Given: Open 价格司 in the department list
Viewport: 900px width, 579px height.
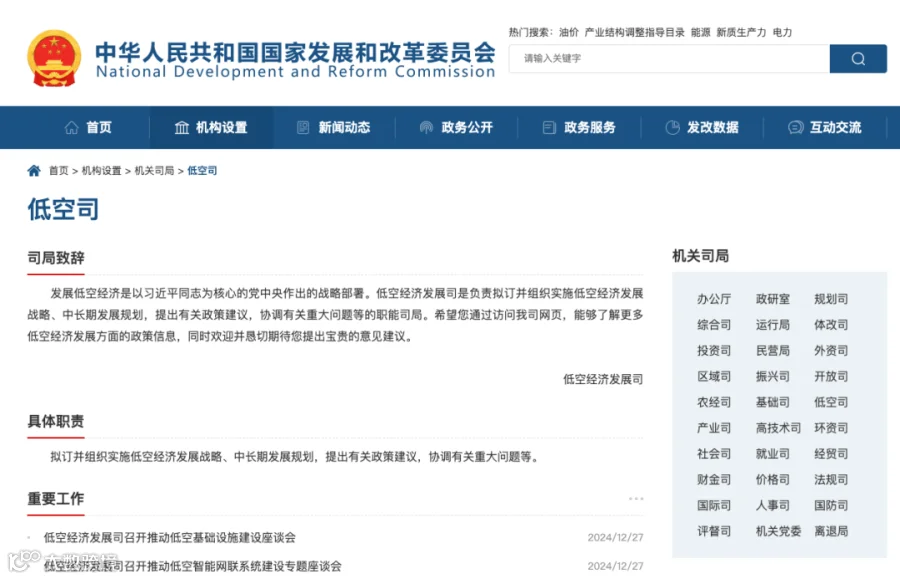Looking at the screenshot, I should pyautogui.click(x=773, y=480).
